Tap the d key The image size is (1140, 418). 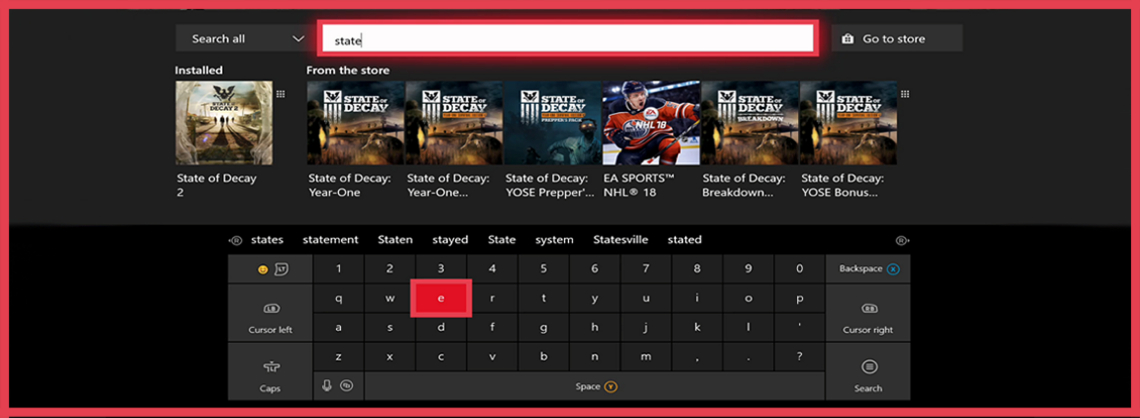point(441,327)
